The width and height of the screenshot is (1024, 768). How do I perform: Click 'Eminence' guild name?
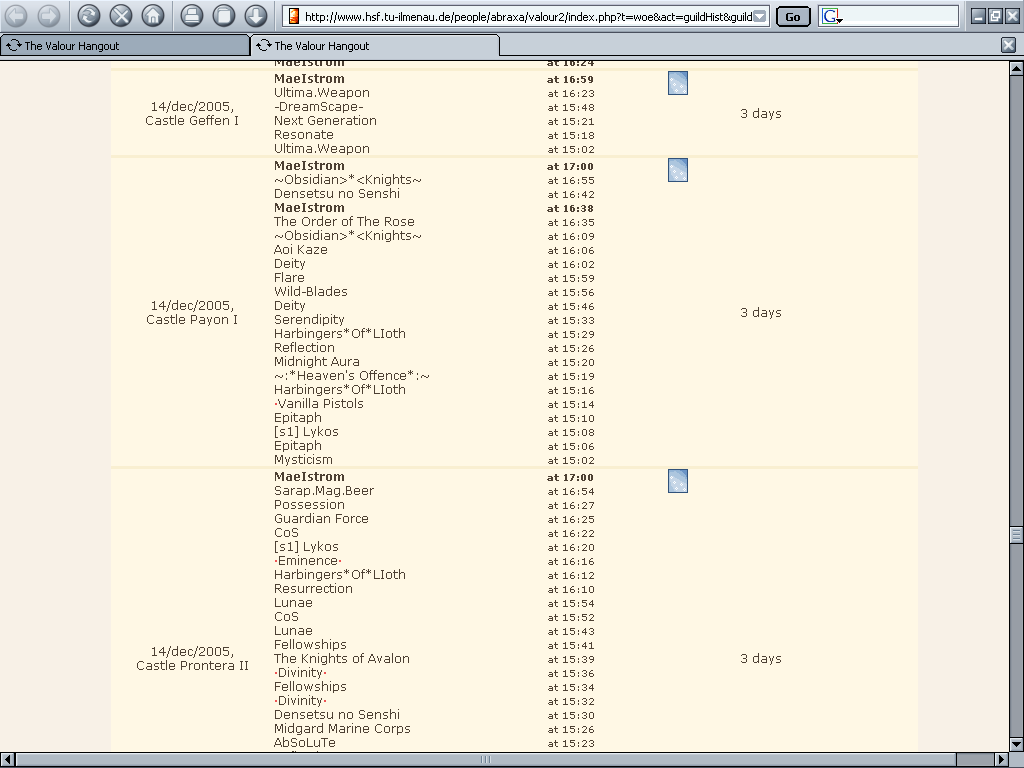308,561
